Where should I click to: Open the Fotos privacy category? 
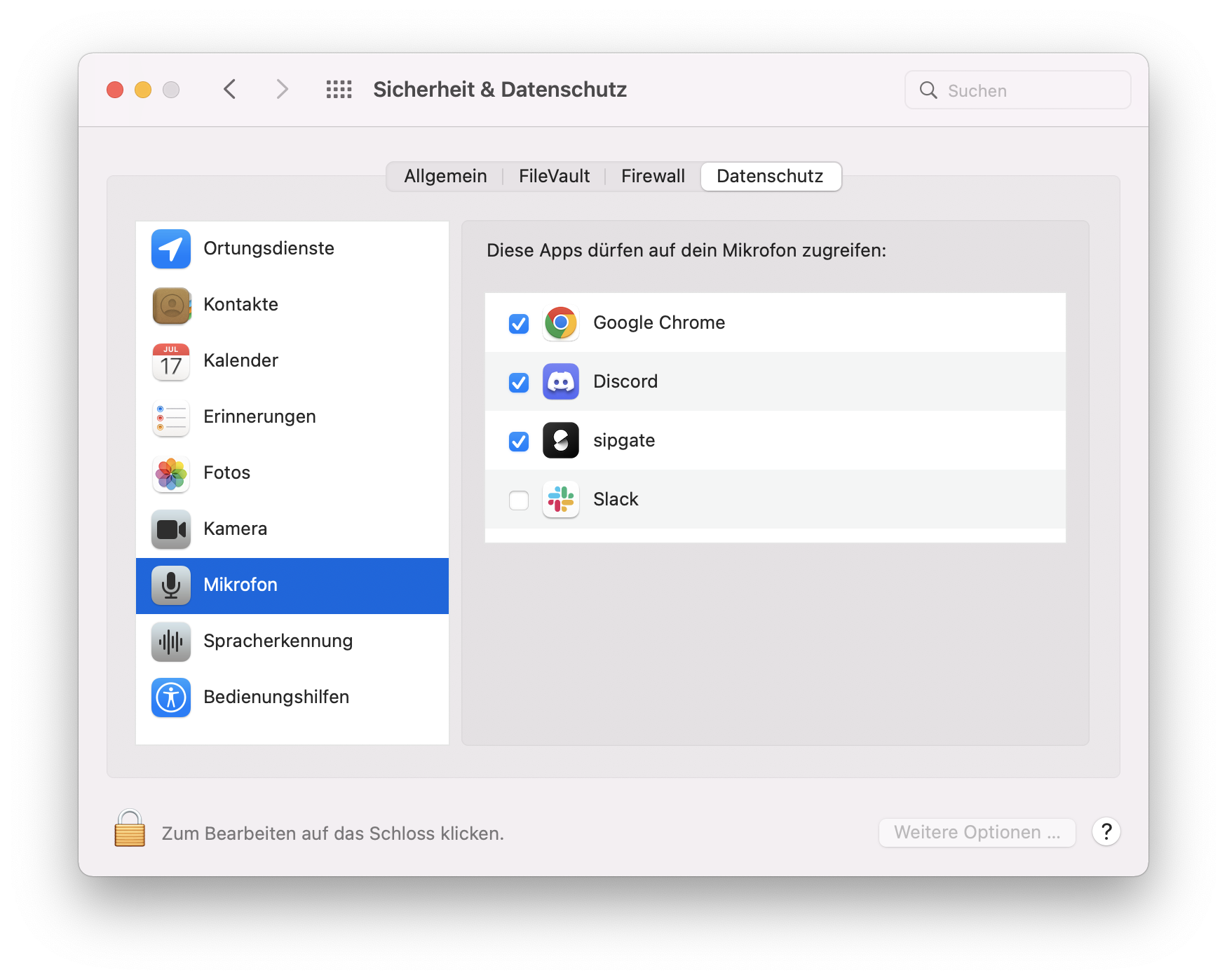[x=226, y=473]
